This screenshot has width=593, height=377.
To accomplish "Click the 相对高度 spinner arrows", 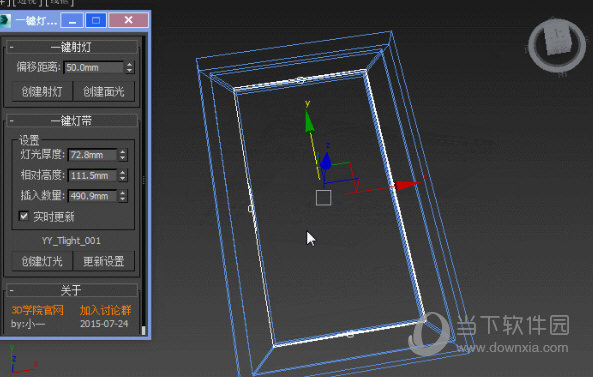I will (x=123, y=175).
